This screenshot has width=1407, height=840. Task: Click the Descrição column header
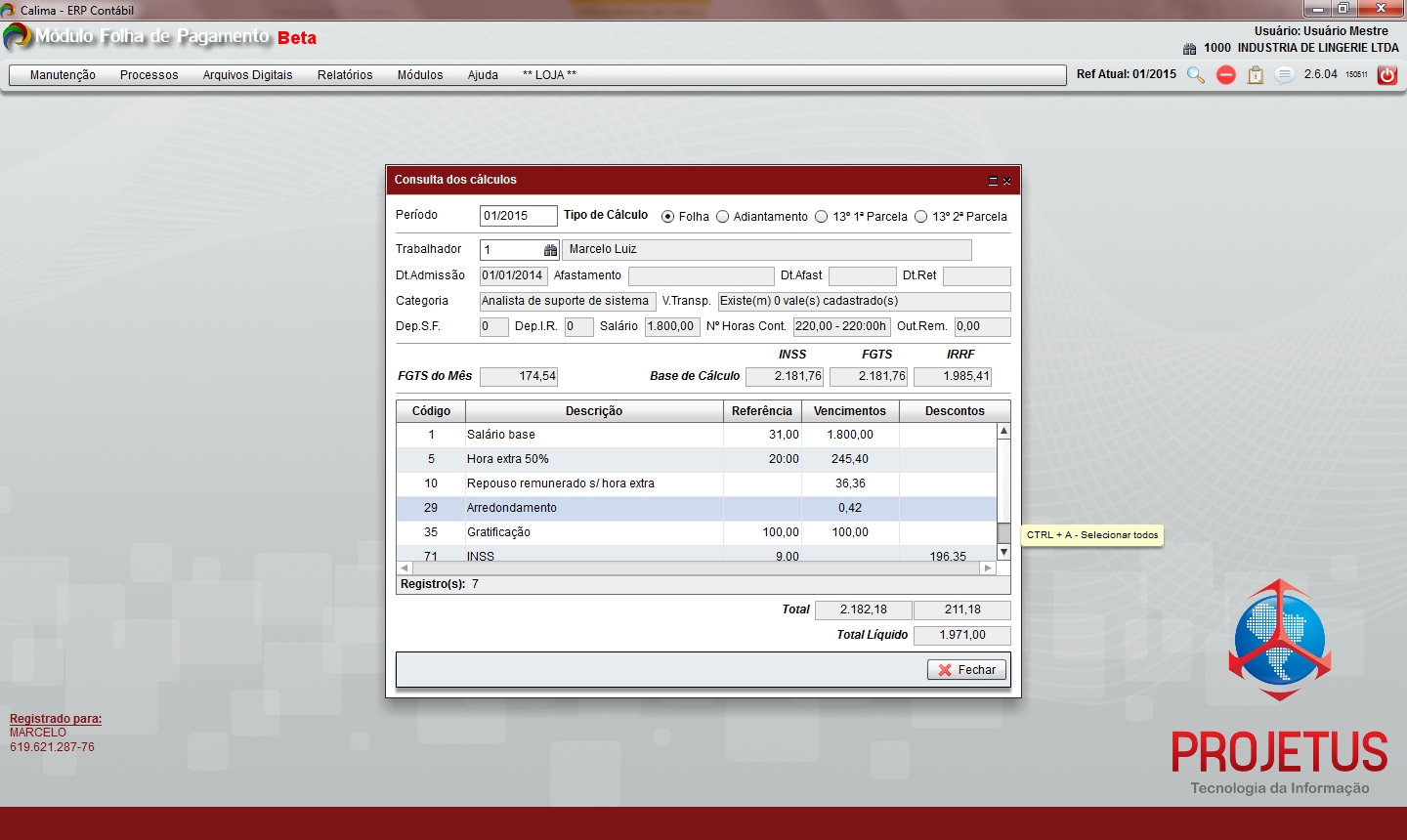click(x=593, y=411)
